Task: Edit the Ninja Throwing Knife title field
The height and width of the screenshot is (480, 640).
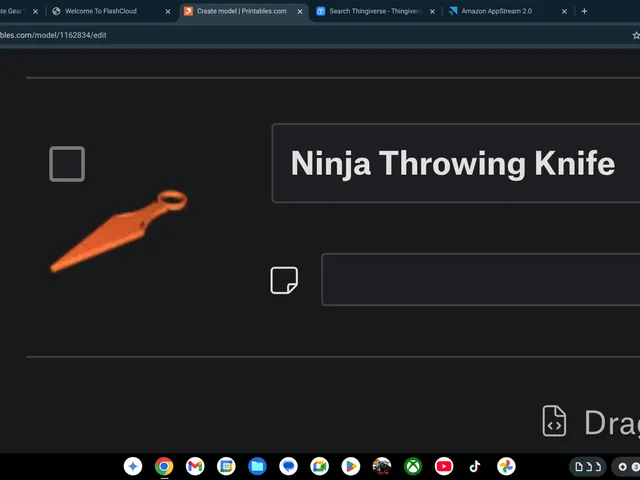Action: (x=456, y=163)
